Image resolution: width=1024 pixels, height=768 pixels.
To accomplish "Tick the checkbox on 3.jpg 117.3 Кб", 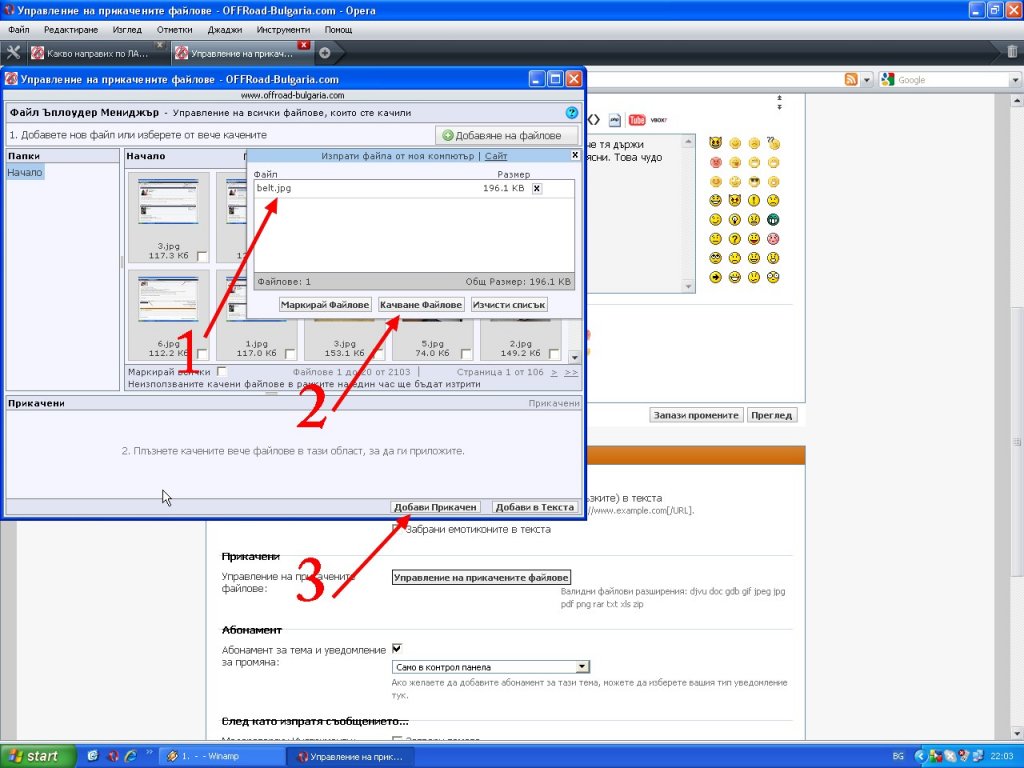I will coord(202,256).
